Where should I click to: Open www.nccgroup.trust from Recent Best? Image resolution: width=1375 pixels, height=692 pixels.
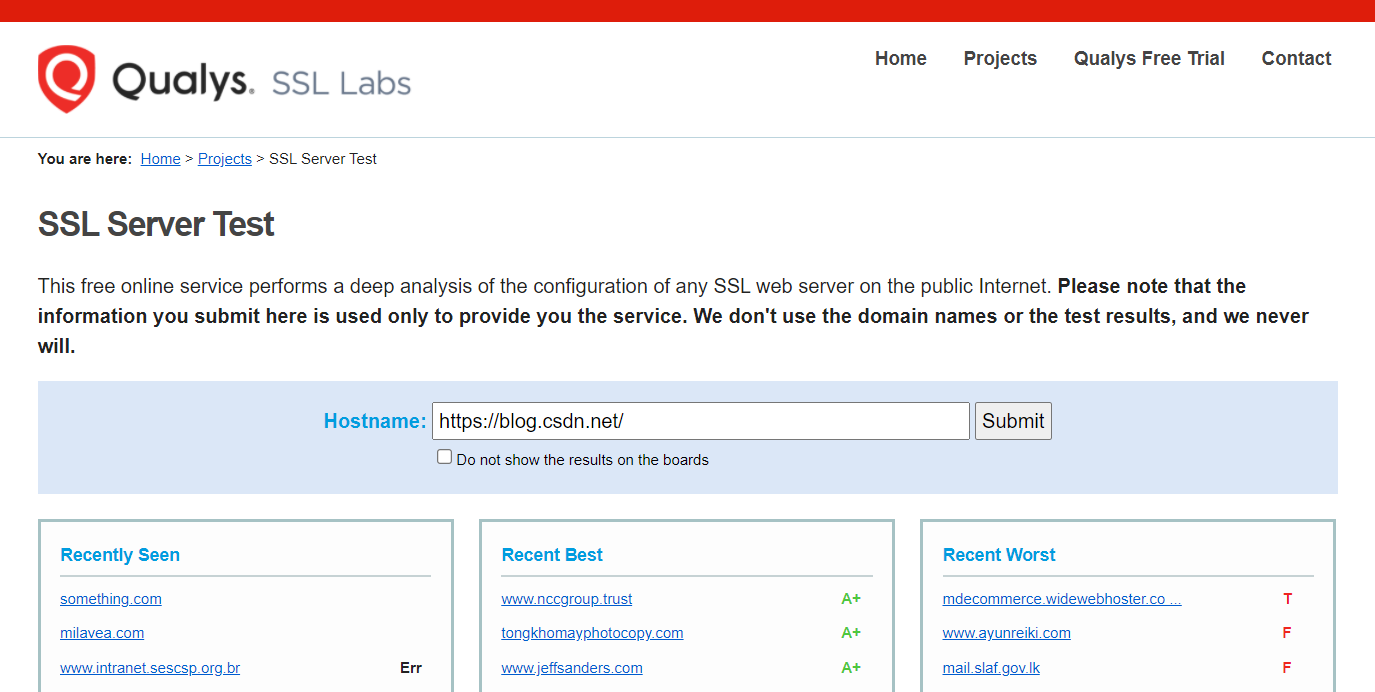point(566,599)
